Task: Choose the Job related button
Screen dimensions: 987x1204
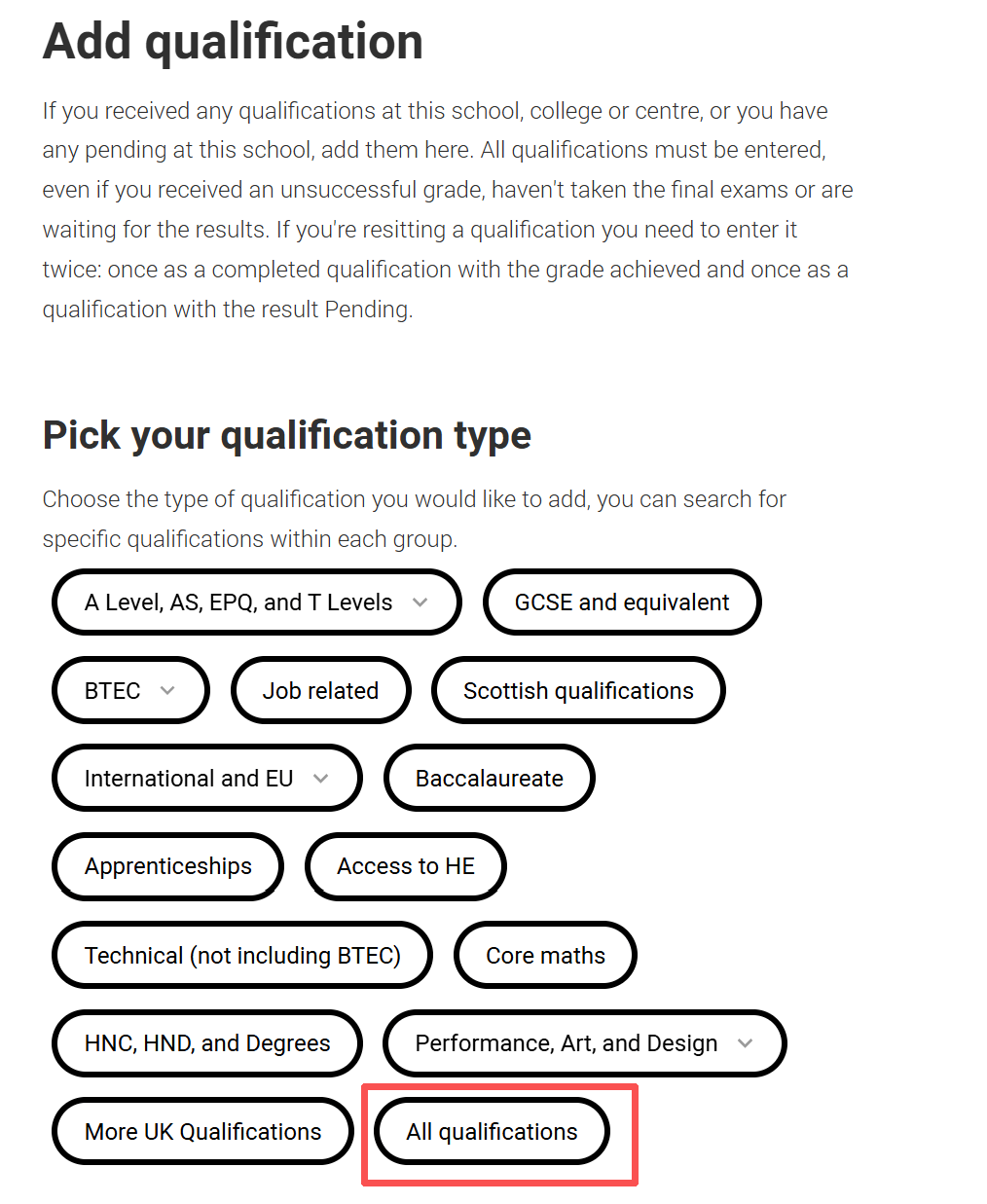Action: pyautogui.click(x=320, y=690)
